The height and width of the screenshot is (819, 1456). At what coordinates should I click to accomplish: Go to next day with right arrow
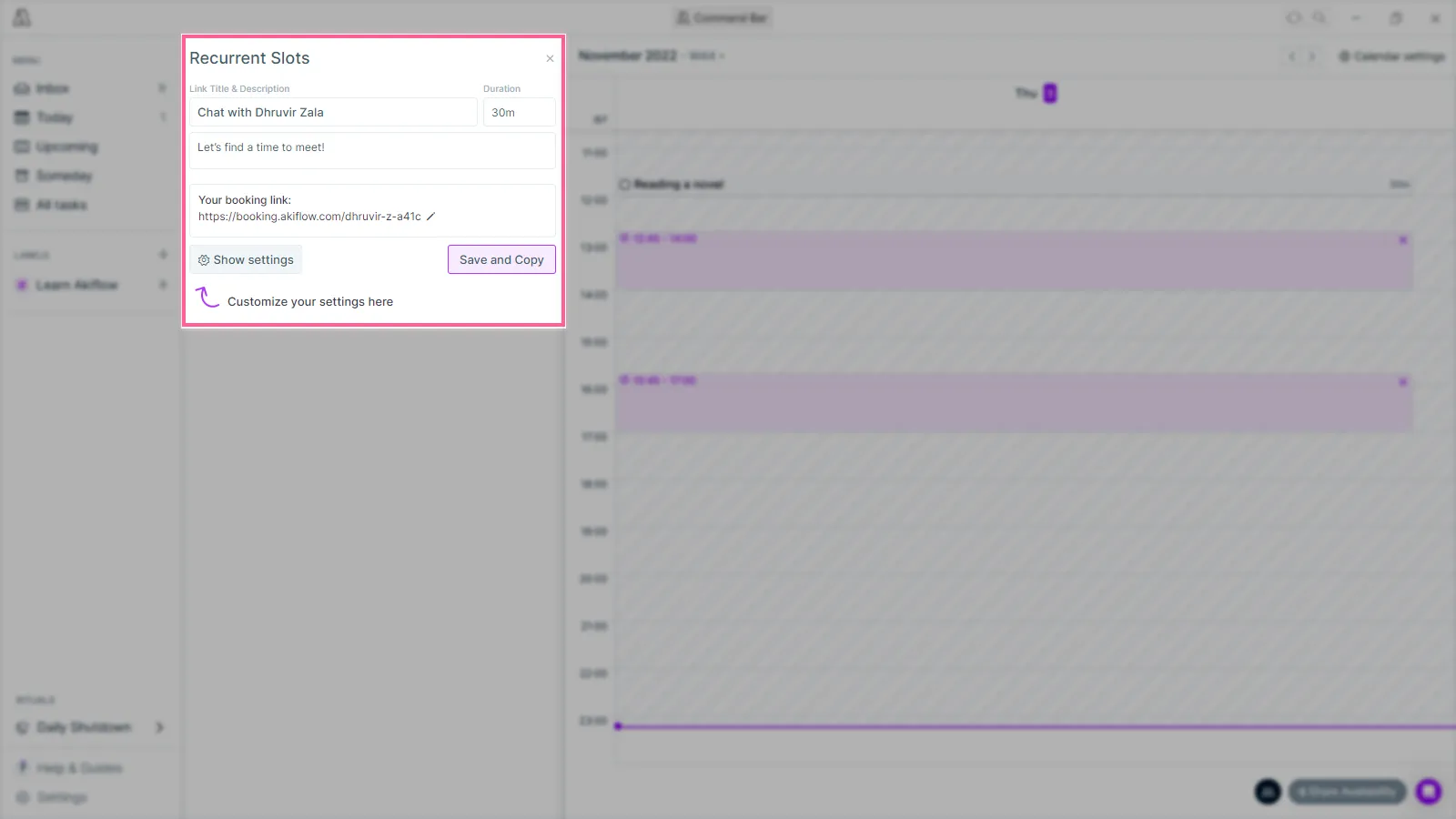tap(1312, 56)
